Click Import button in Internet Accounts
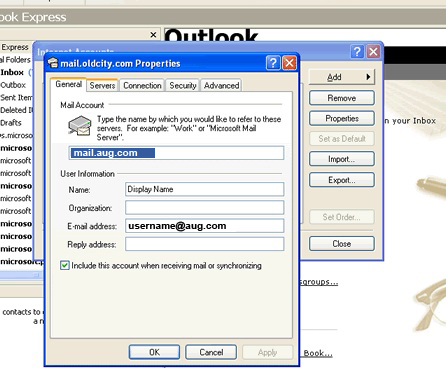Viewport: 446px width, 368px height. 342,159
